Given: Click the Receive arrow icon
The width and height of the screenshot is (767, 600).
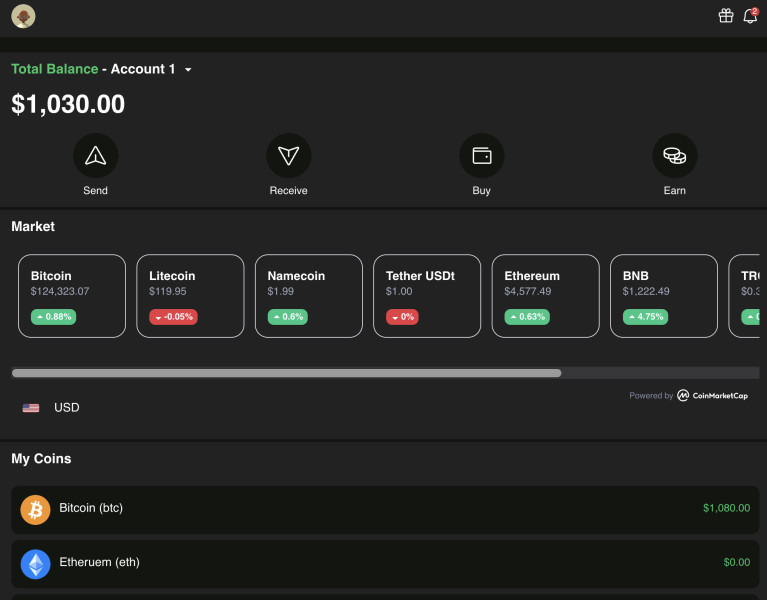Looking at the screenshot, I should pos(289,156).
